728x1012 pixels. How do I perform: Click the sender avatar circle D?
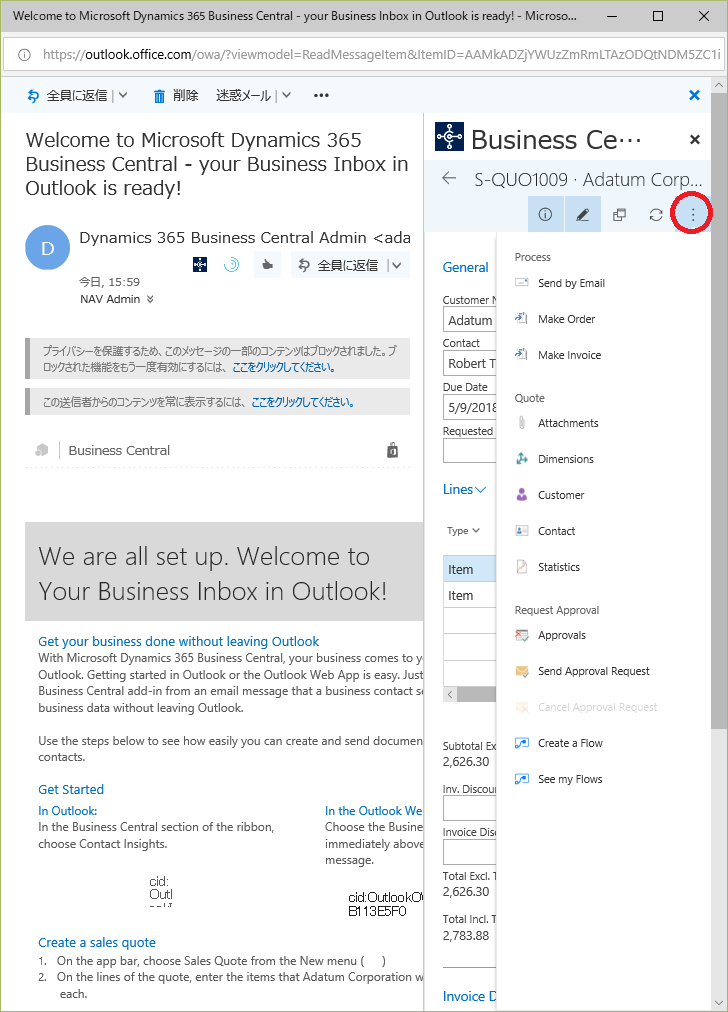(47, 248)
